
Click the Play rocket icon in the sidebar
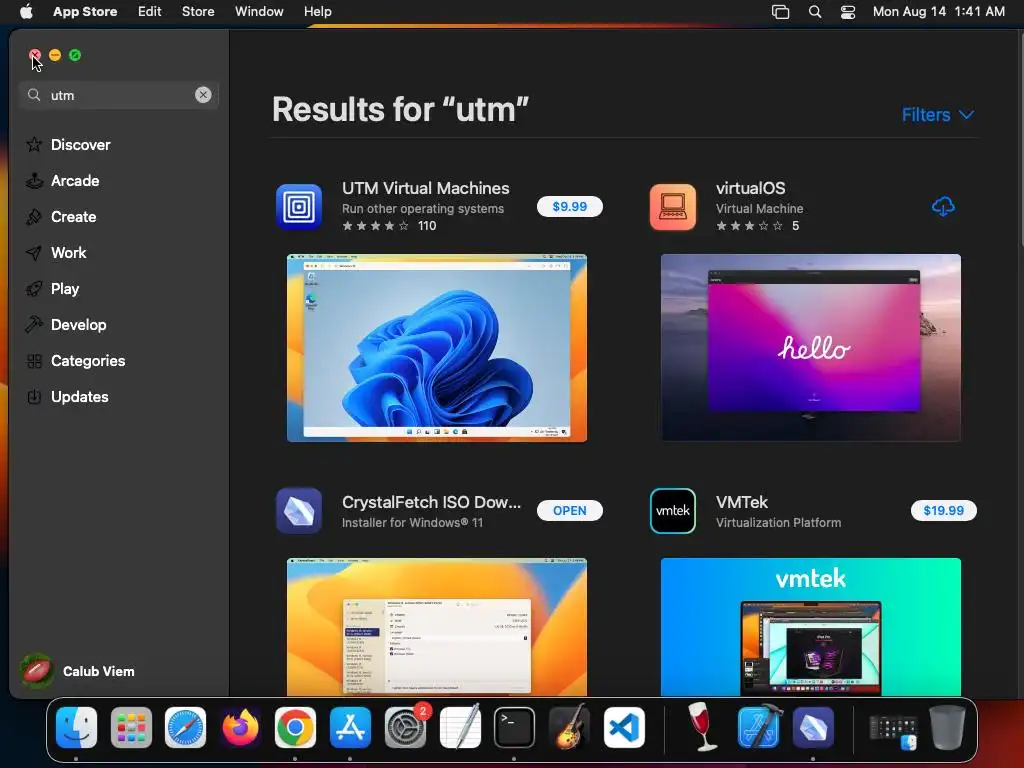click(x=34, y=289)
